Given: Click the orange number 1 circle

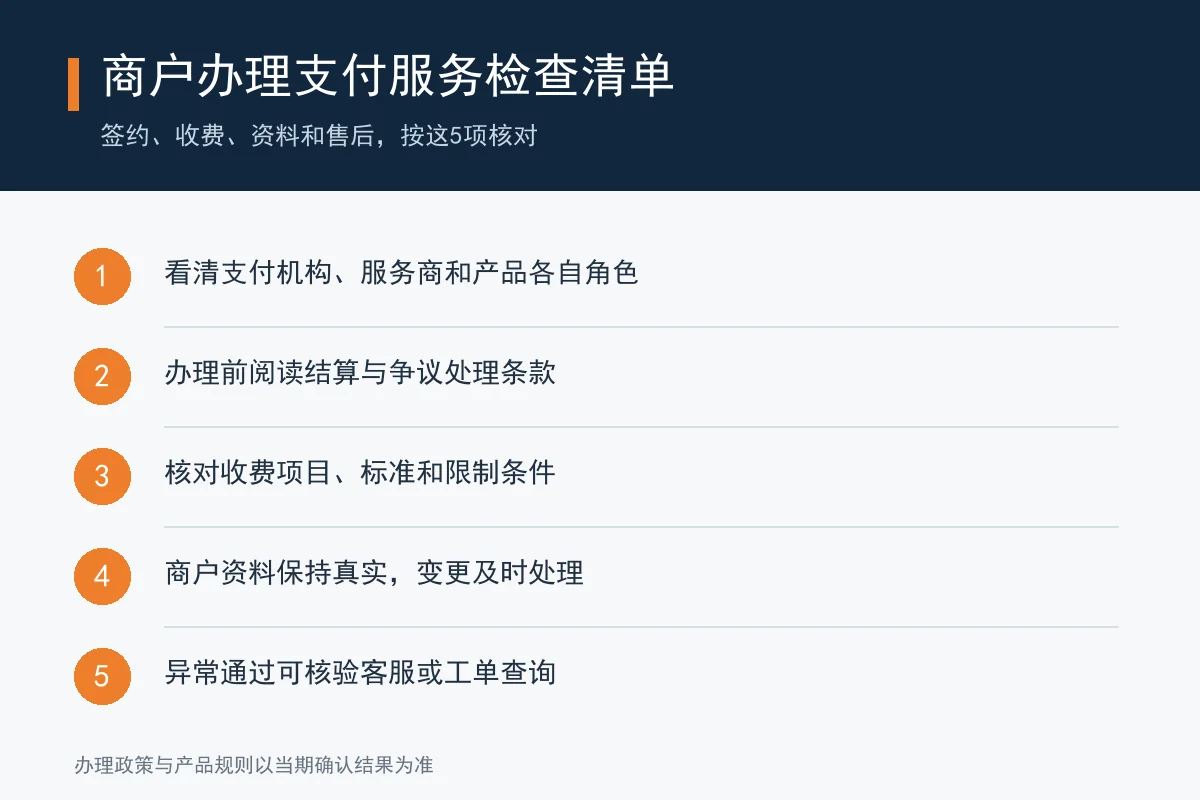Looking at the screenshot, I should coord(102,276).
